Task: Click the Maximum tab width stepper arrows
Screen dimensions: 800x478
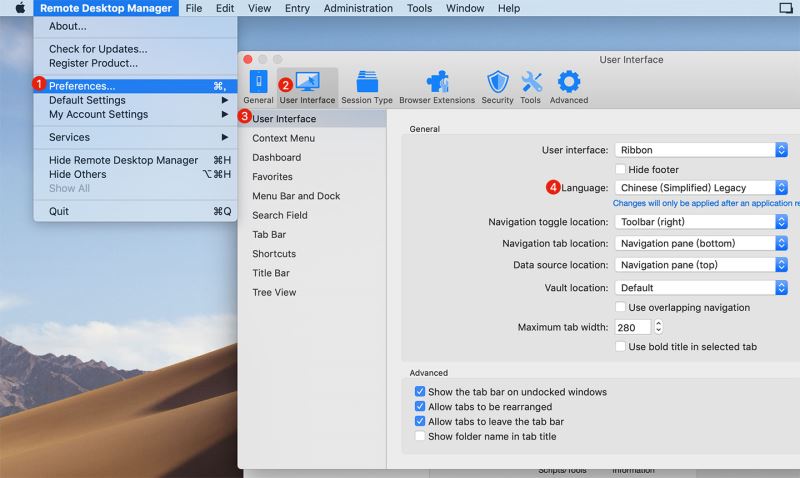Action: pos(658,327)
